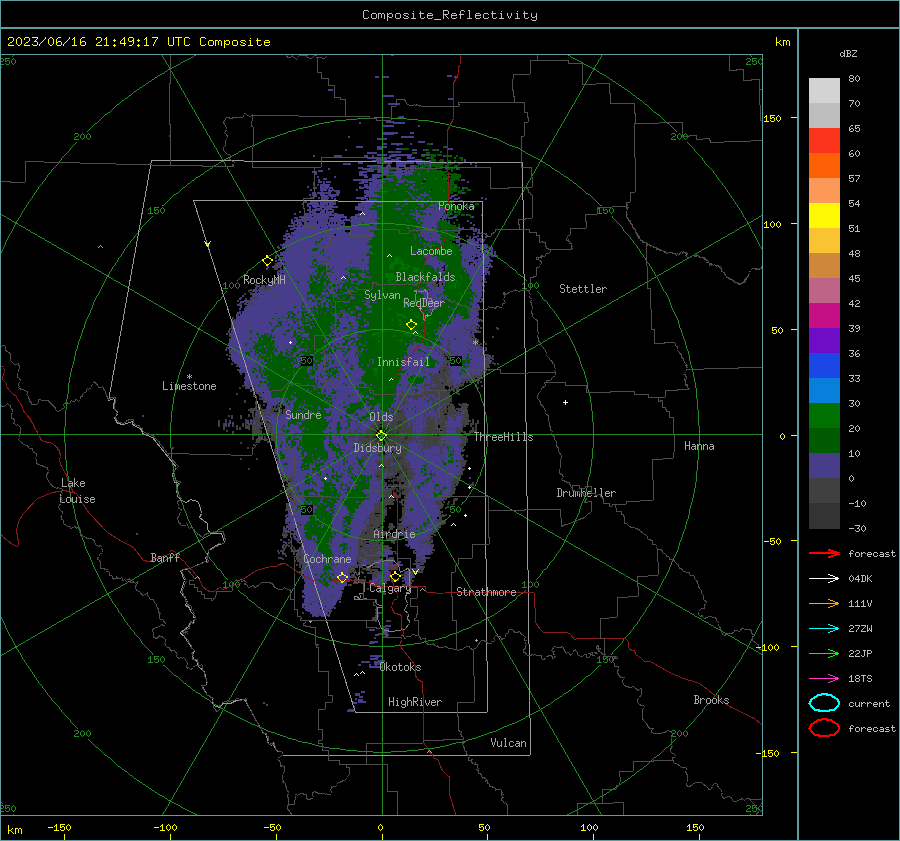Click the km label at bottom-left of axis
This screenshot has width=900, height=841.
click(14, 830)
